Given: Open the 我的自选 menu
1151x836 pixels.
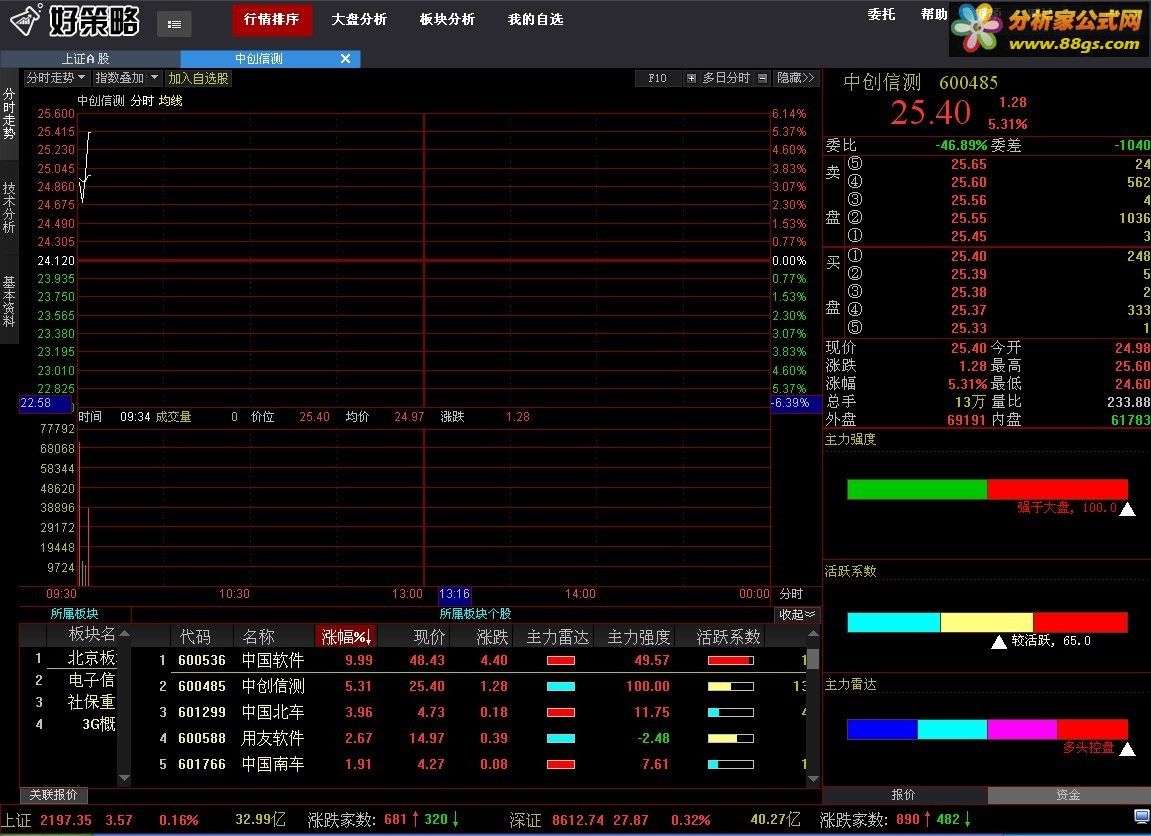Looking at the screenshot, I should click(535, 20).
